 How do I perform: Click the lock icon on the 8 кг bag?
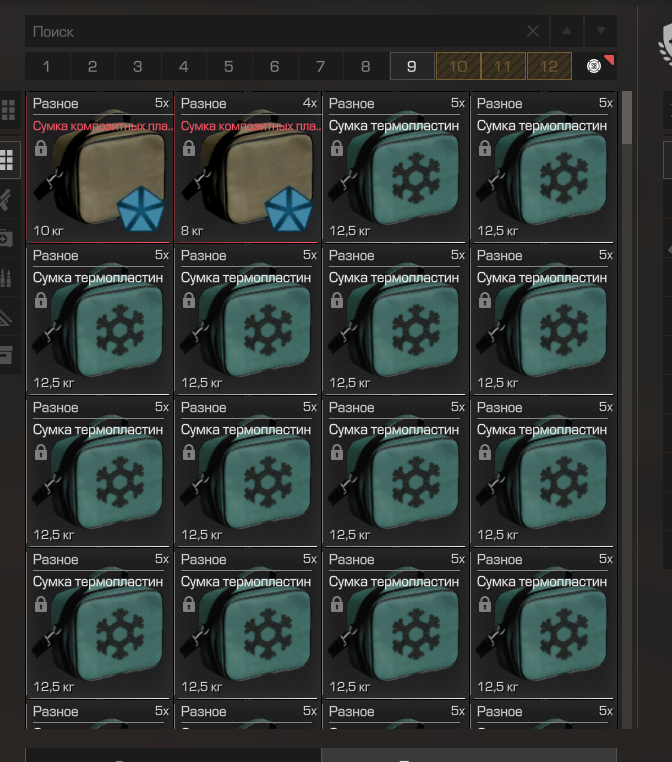tap(189, 148)
